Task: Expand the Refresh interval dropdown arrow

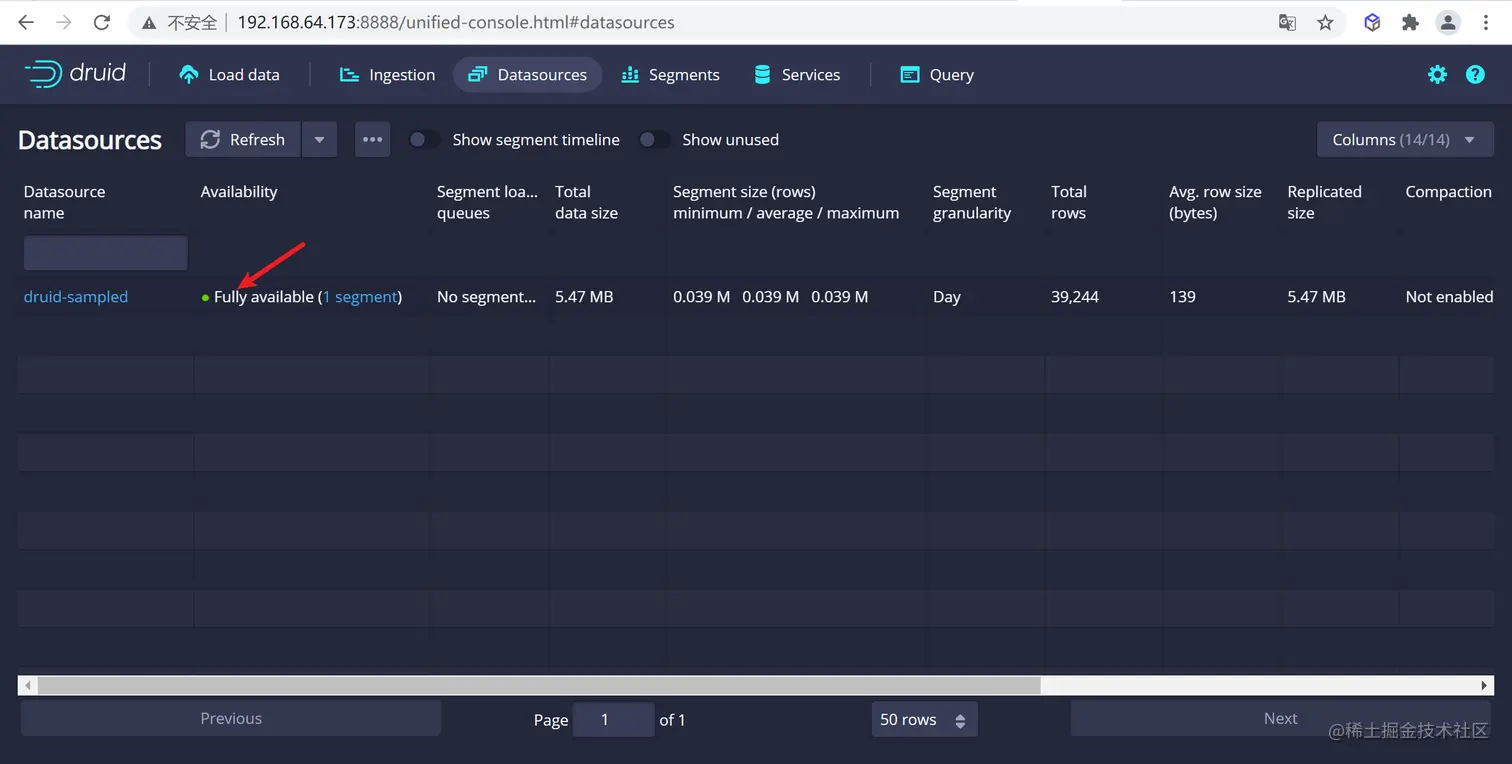Action: coord(319,140)
